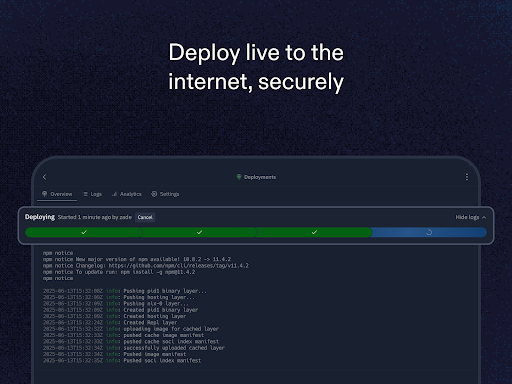Select the 'Created Repl layer' log line
Viewport: 512px width, 384px height.
click(110, 323)
